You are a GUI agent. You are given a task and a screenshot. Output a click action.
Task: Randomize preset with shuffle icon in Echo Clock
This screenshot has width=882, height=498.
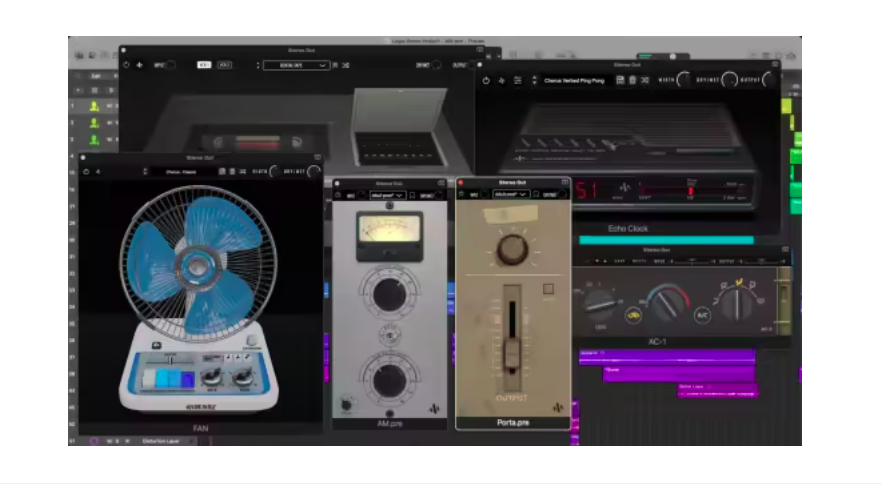[x=645, y=80]
